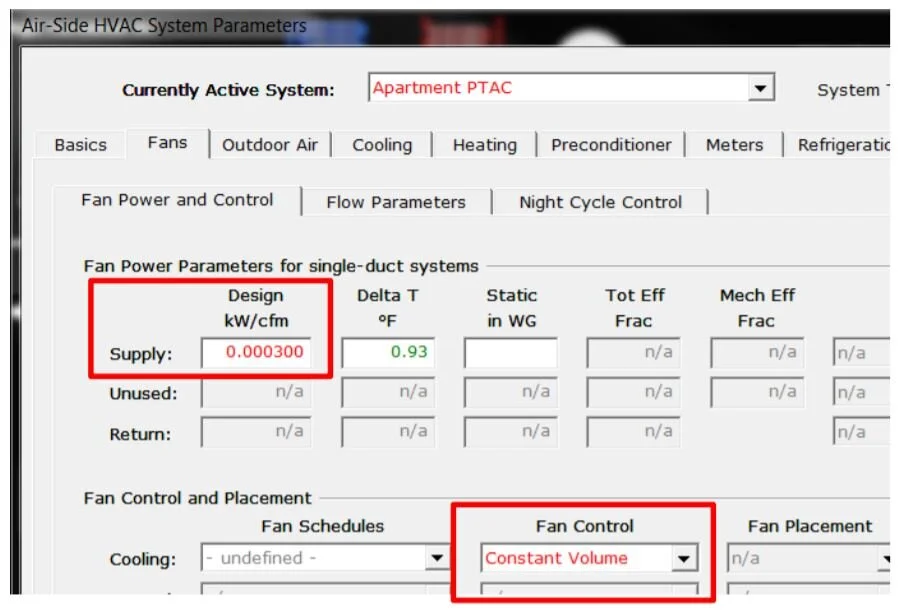Open the Flow Parameters sub-tab
This screenshot has height=613, width=902.
point(395,202)
